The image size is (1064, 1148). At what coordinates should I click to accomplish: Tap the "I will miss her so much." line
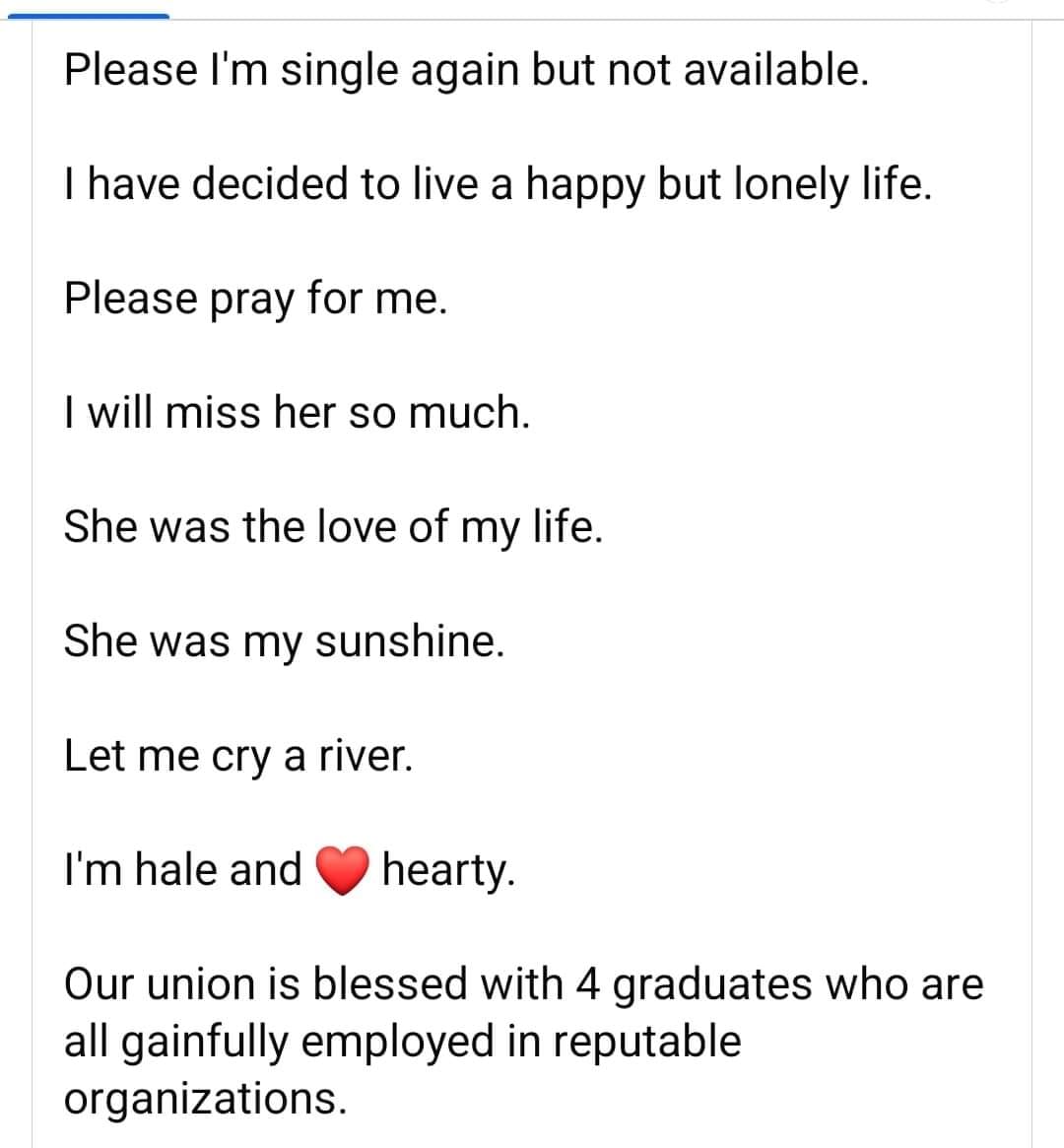click(297, 412)
